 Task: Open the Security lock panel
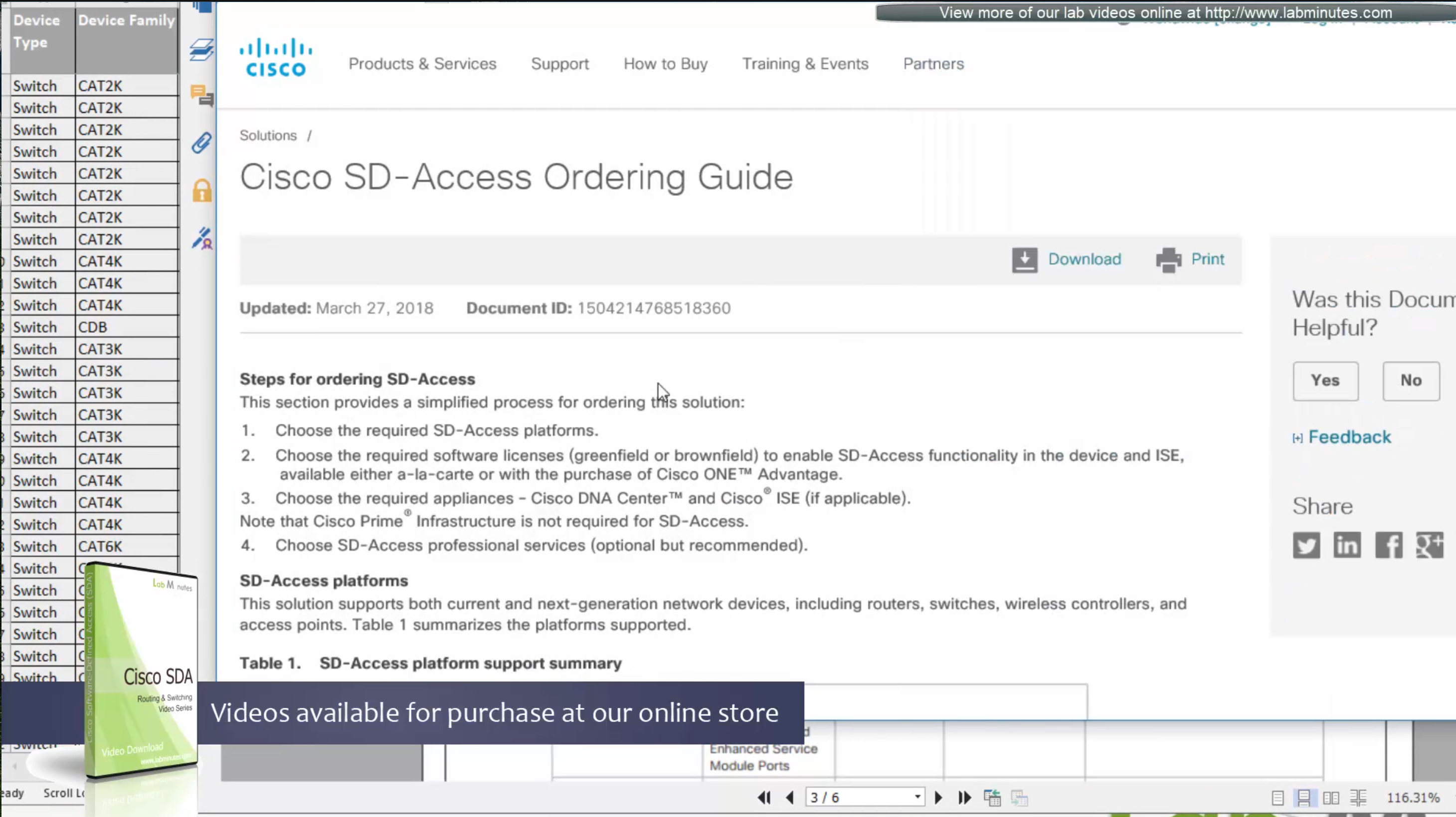pyautogui.click(x=202, y=191)
